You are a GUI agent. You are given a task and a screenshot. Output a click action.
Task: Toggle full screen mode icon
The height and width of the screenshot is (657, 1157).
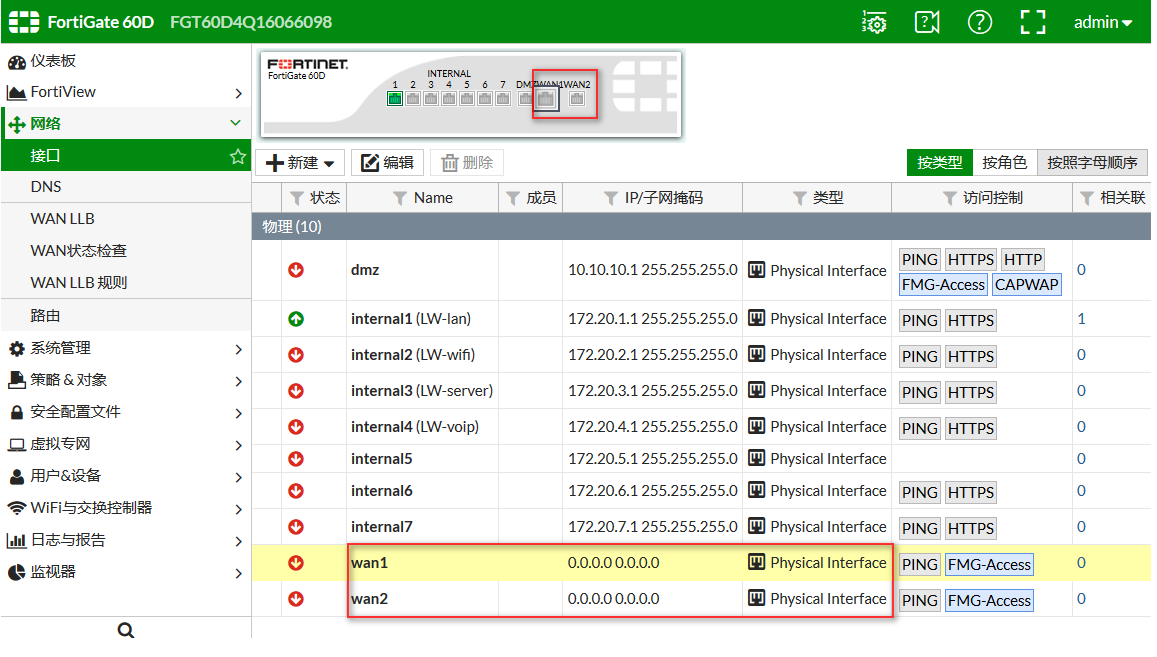point(1032,22)
